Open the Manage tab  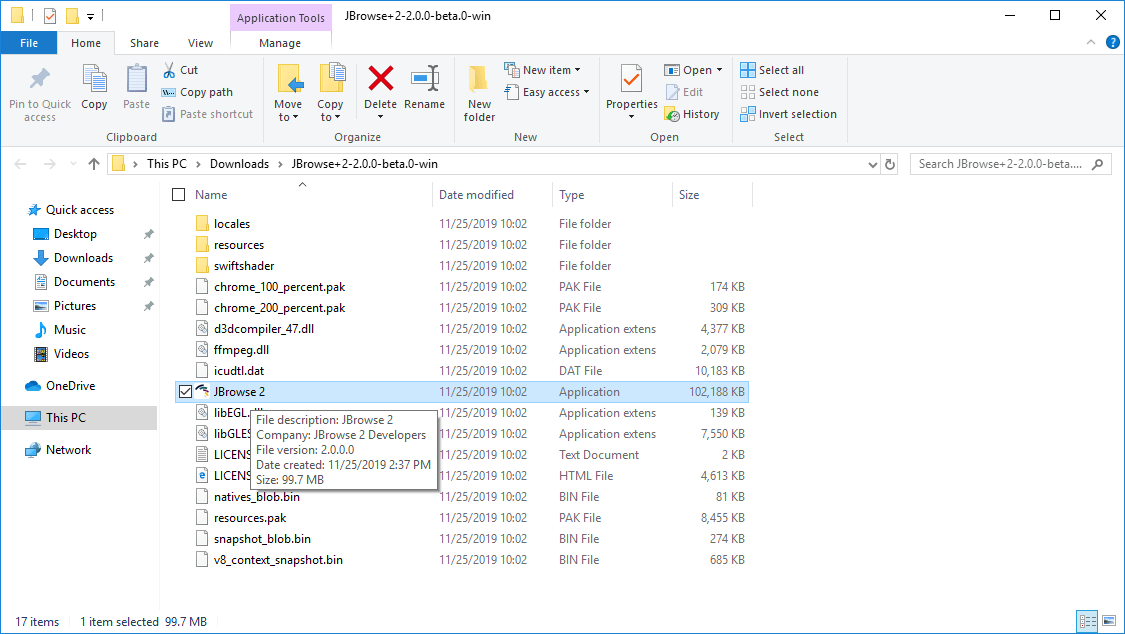tap(280, 43)
